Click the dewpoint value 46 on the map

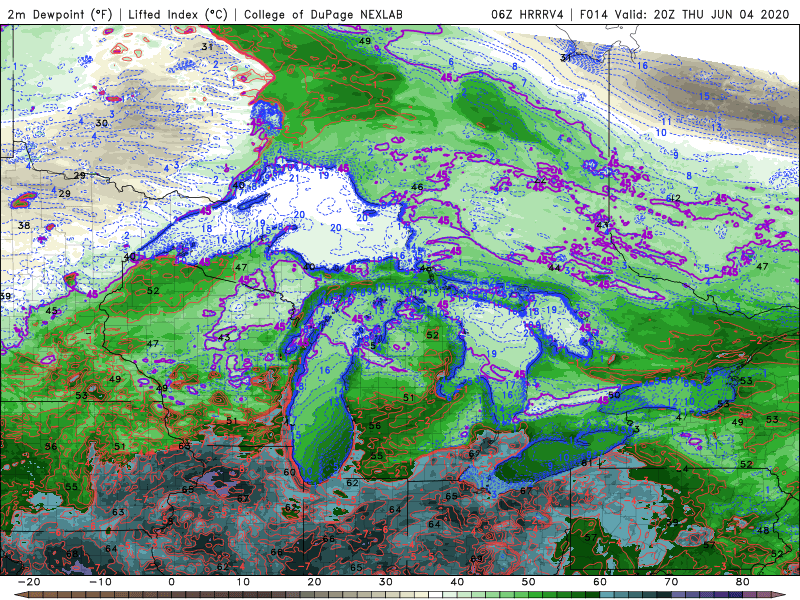(417, 187)
